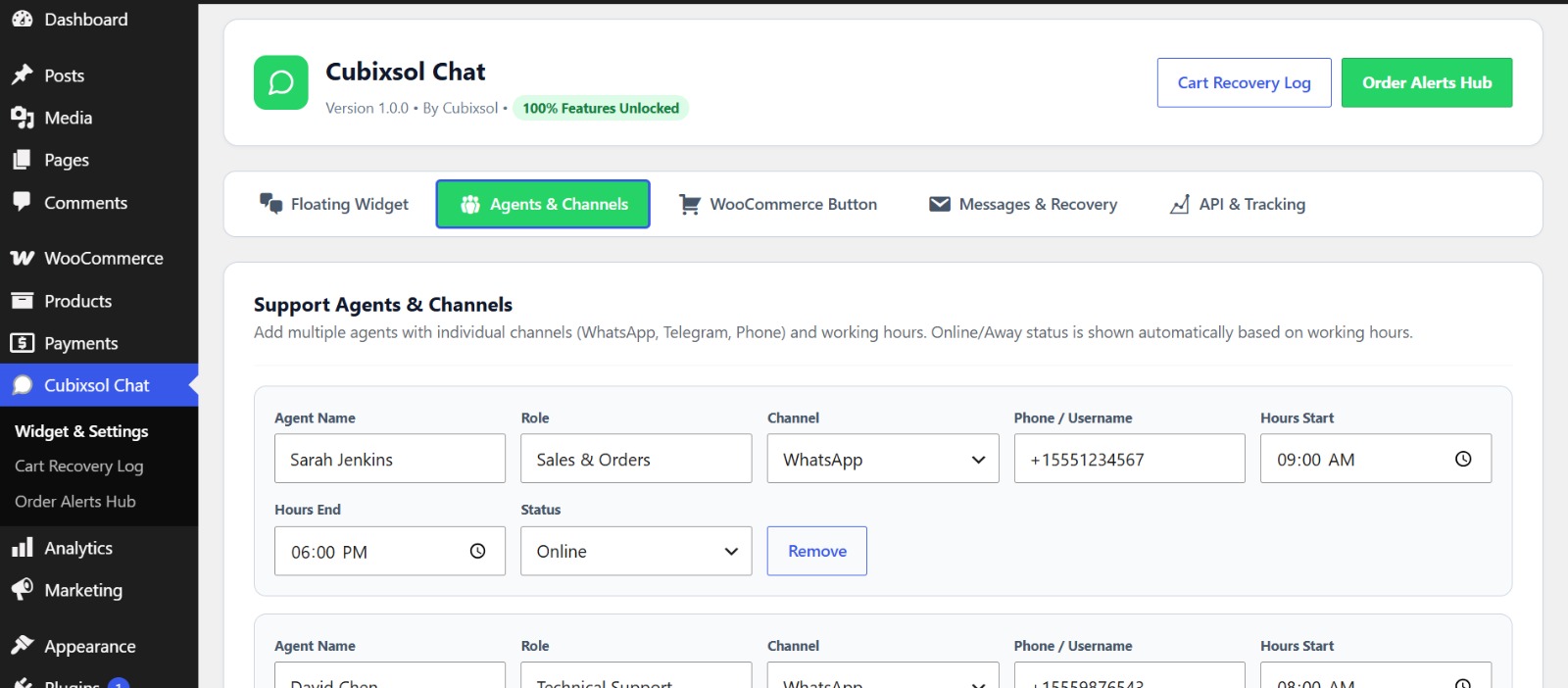
Task: Click the Comments bubble icon
Action: tap(22, 202)
